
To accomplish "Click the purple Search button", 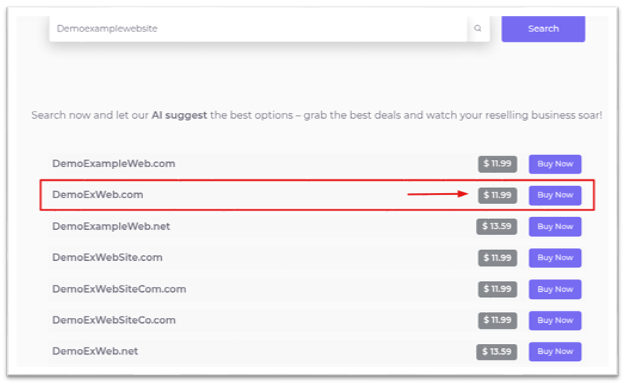I will click(x=543, y=29).
